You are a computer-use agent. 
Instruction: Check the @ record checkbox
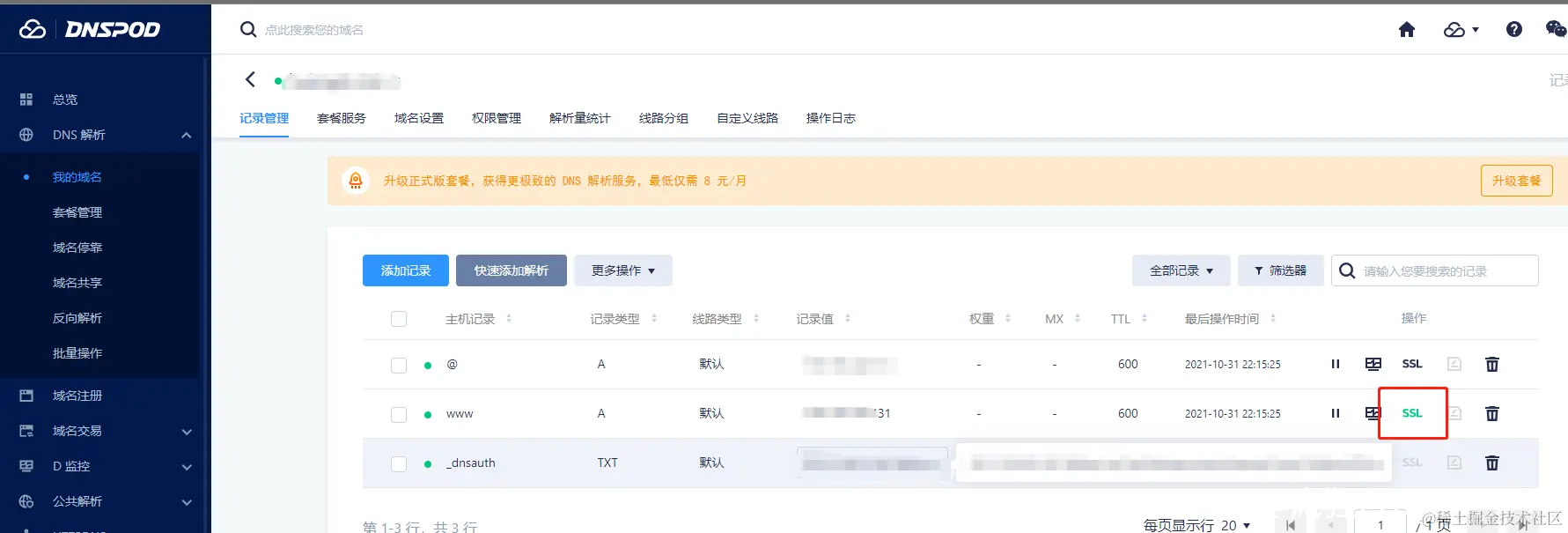tap(399, 365)
